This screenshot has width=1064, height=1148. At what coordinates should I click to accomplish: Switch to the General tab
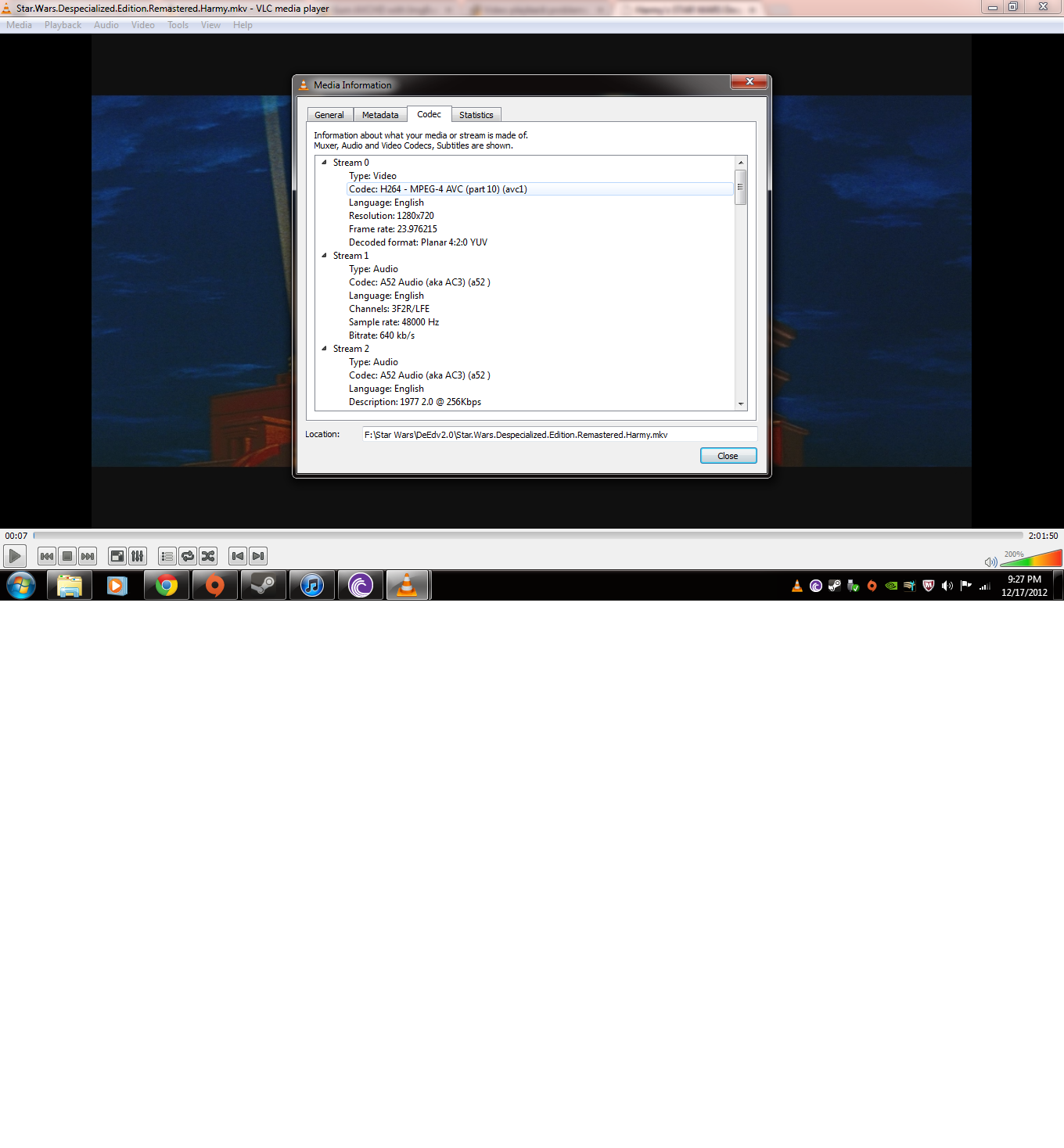[329, 115]
